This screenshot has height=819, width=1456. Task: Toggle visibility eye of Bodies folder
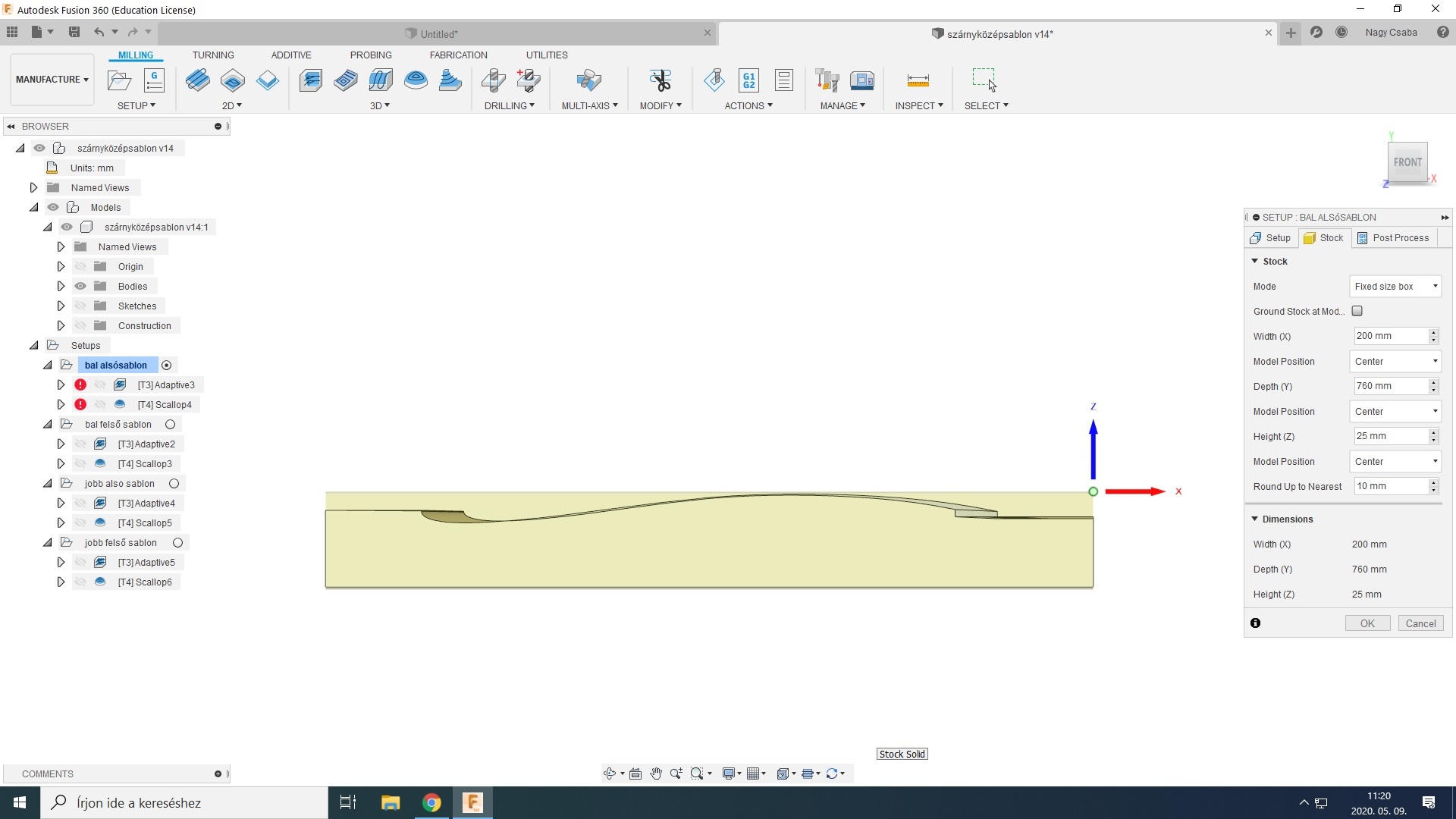point(80,286)
